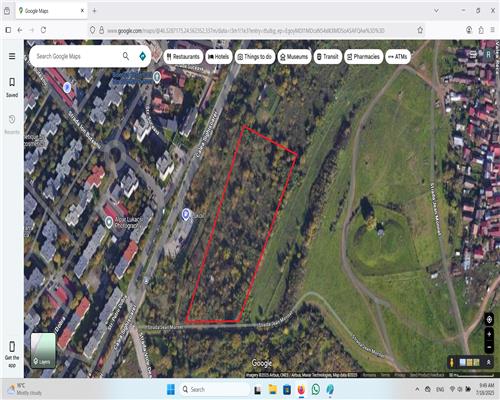Click the search magnifier icon
Screen dimensions: 500x400
126,56
